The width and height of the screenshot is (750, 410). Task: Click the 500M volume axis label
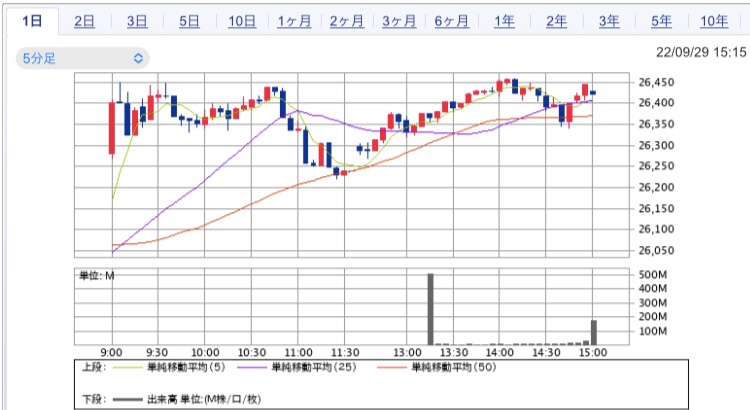[x=652, y=275]
